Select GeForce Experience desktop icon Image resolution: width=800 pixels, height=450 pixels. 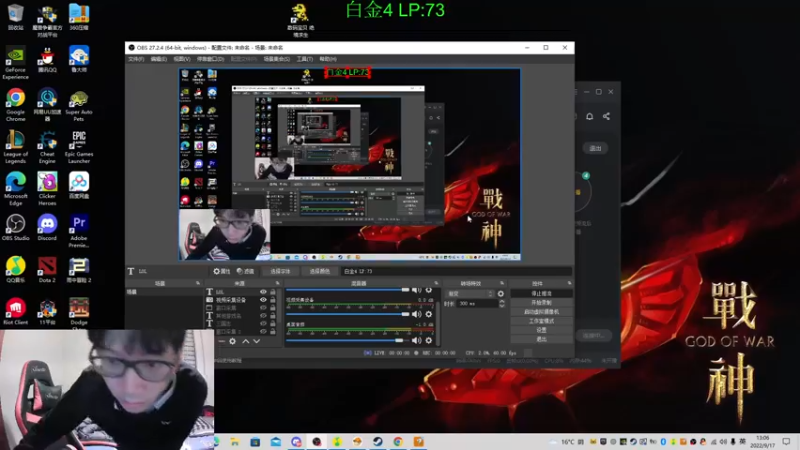(15, 63)
